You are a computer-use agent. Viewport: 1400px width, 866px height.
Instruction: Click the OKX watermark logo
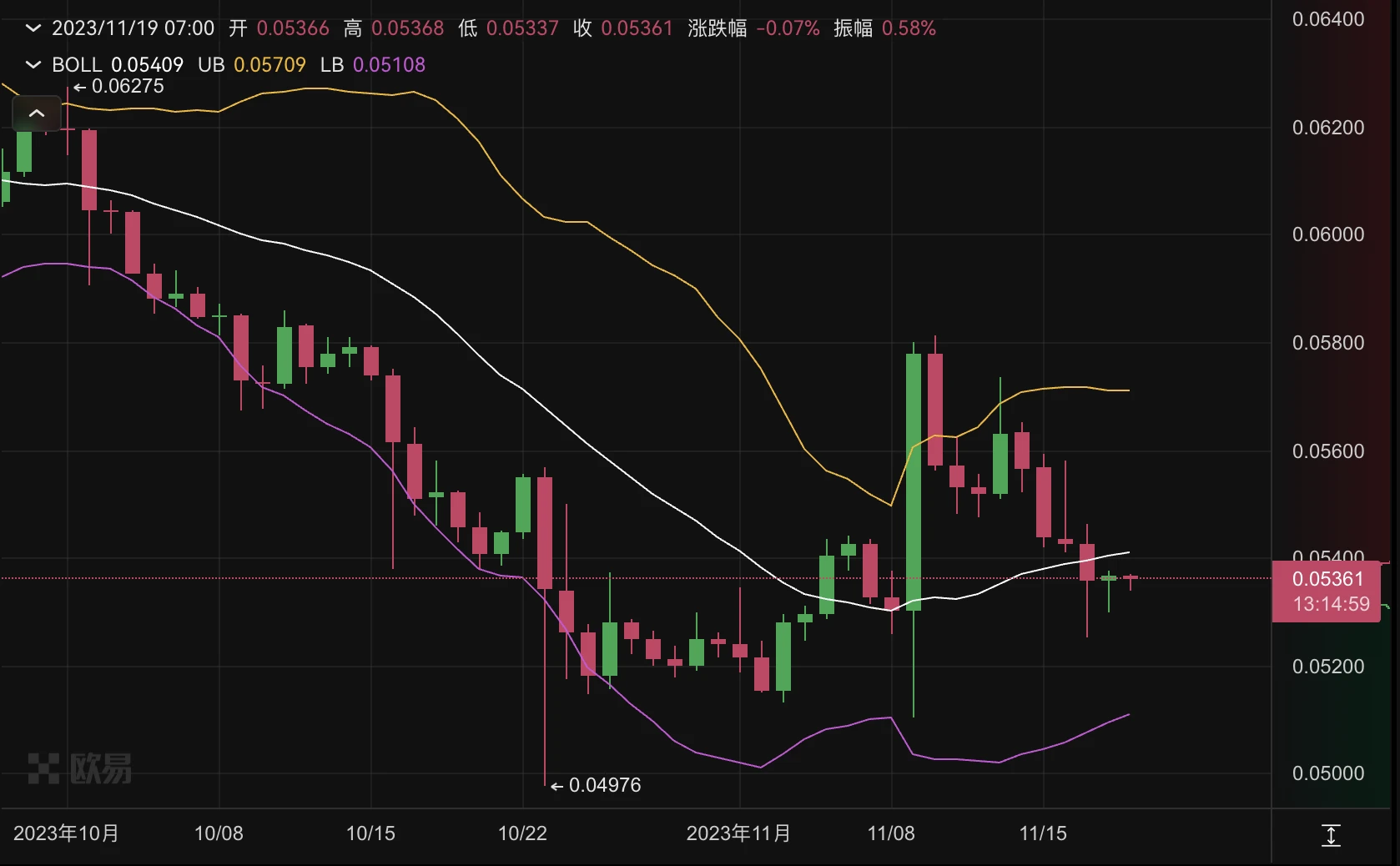(x=80, y=768)
